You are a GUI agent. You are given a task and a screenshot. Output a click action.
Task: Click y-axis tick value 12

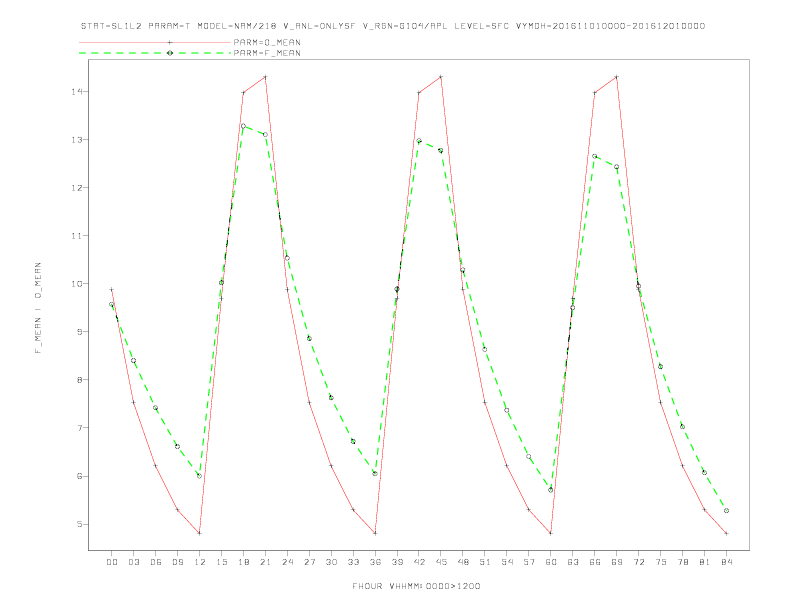tap(77, 188)
